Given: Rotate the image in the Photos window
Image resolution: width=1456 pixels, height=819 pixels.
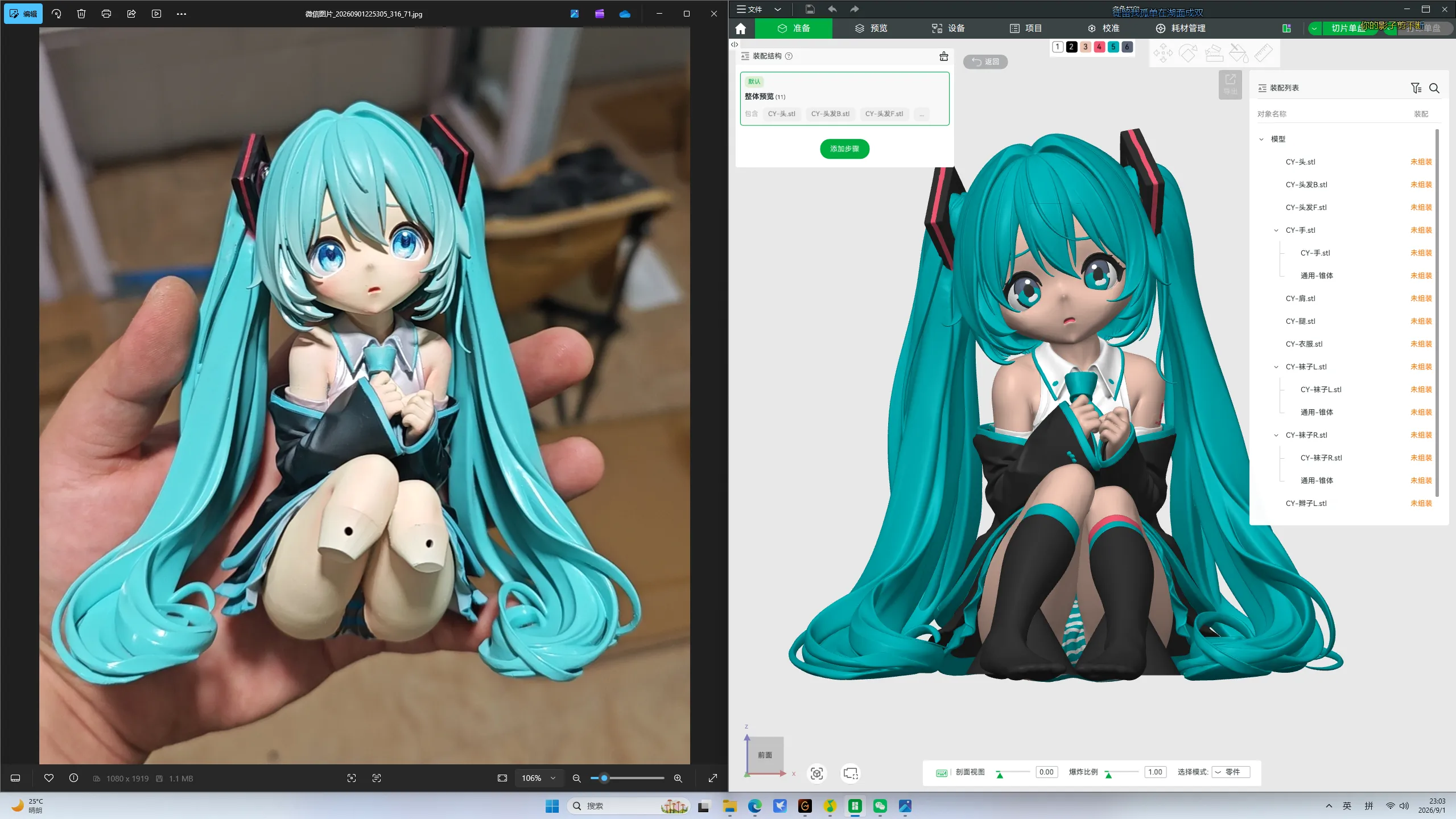Looking at the screenshot, I should 56,14.
